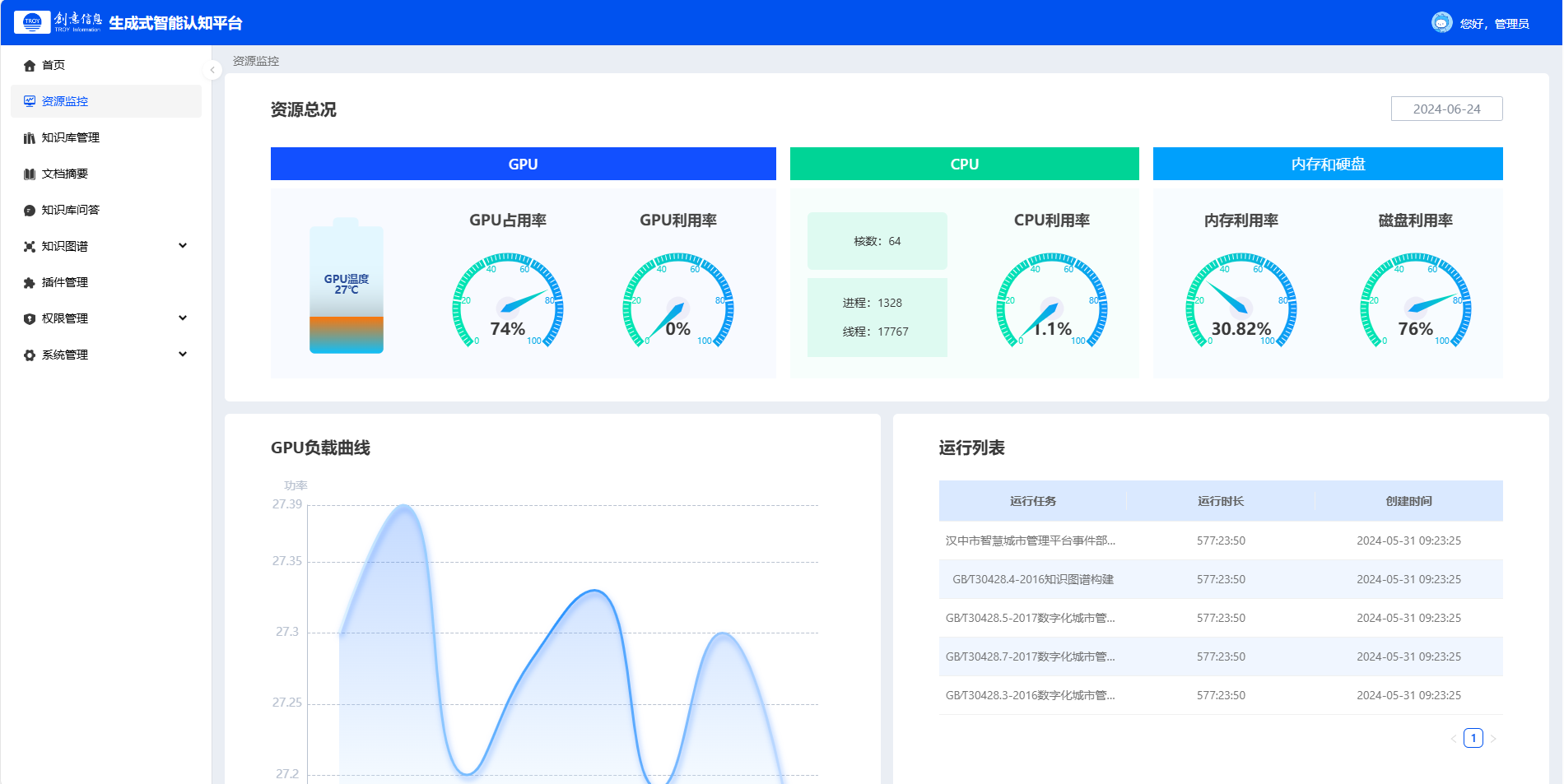Click the TROY company logo

[58, 22]
